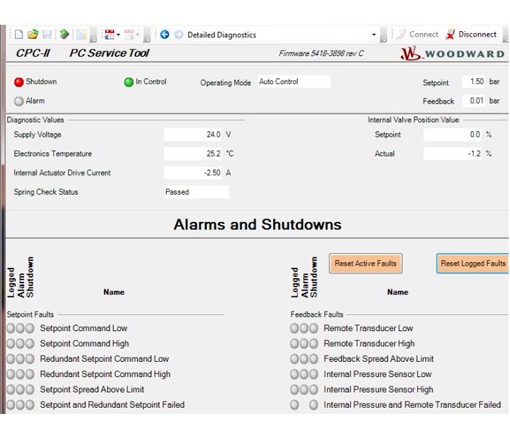Click Internal Pressure and Remote Transducer Failed
The image size is (510, 441).
pos(412,405)
